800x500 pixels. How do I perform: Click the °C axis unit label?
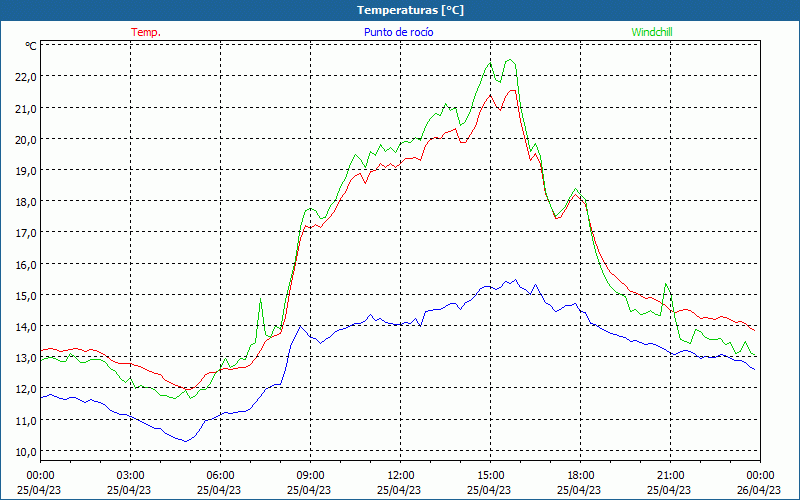click(31, 46)
